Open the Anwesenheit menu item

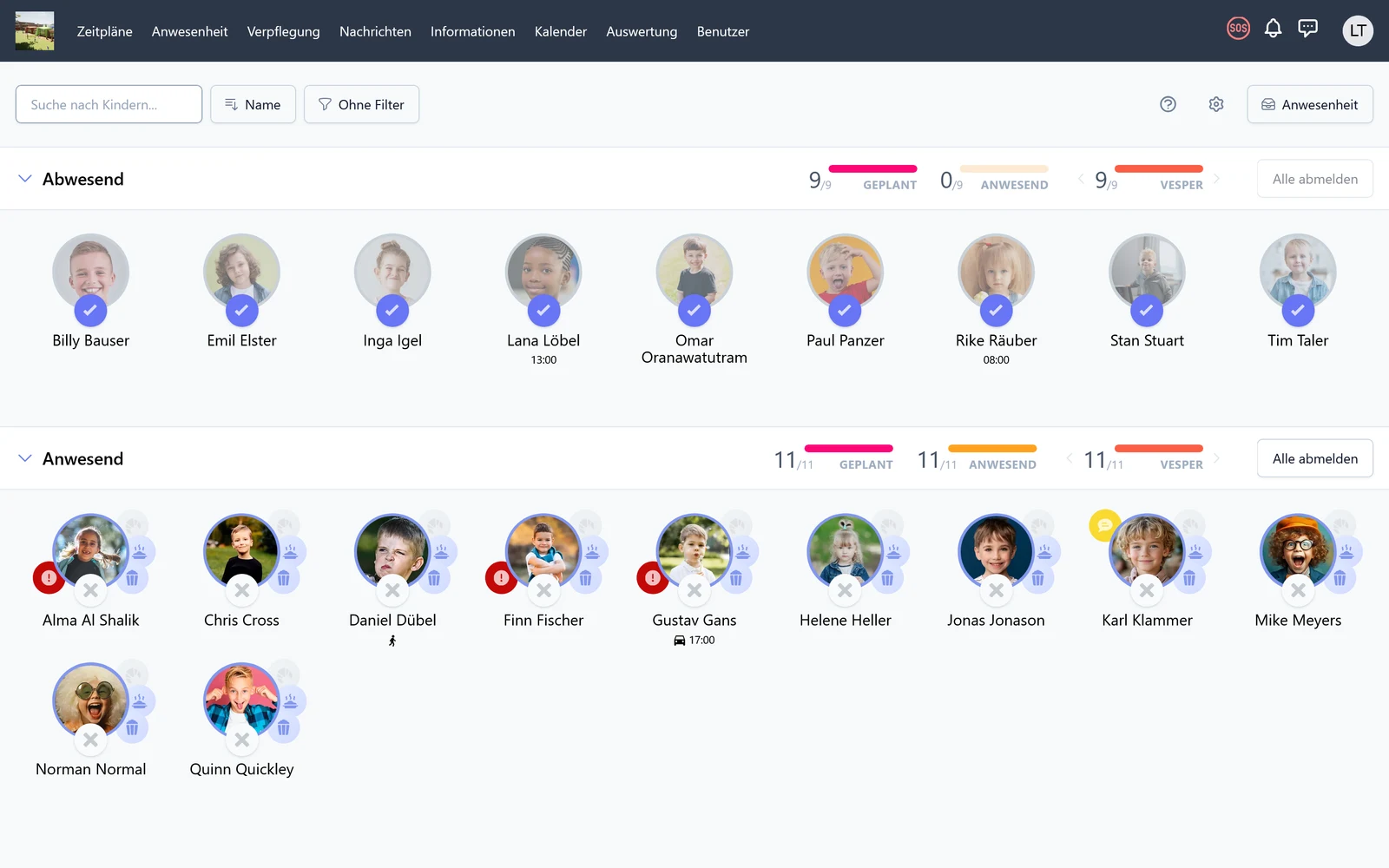(x=189, y=31)
